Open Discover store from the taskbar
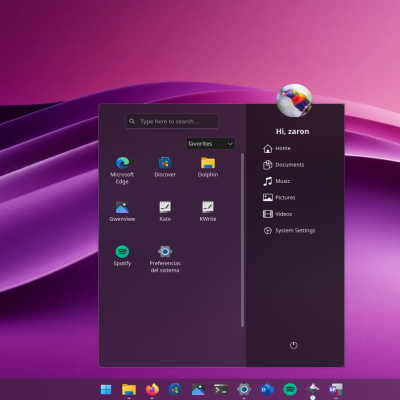This screenshot has width=400, height=400. (175, 389)
